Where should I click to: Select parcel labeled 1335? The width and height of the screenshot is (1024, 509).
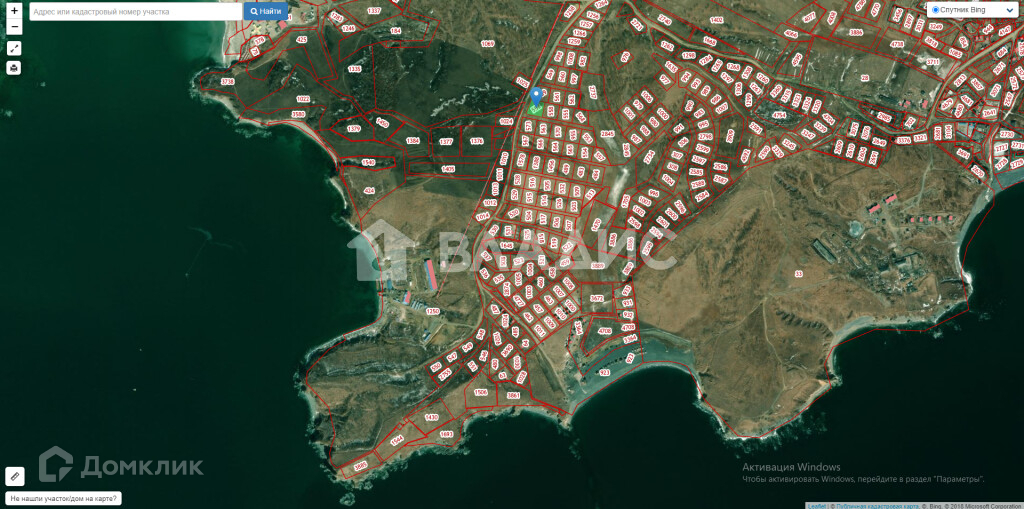[x=355, y=69]
